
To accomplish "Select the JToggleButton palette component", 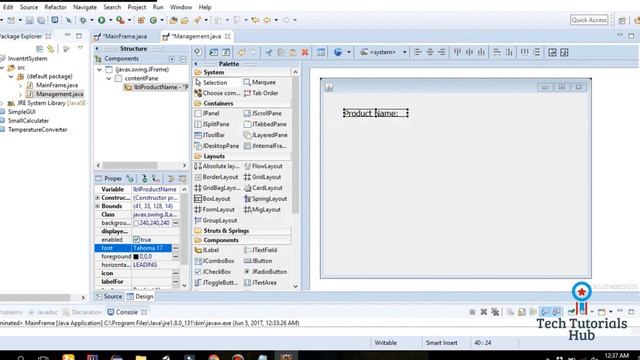I will pyautogui.click(x=216, y=282).
